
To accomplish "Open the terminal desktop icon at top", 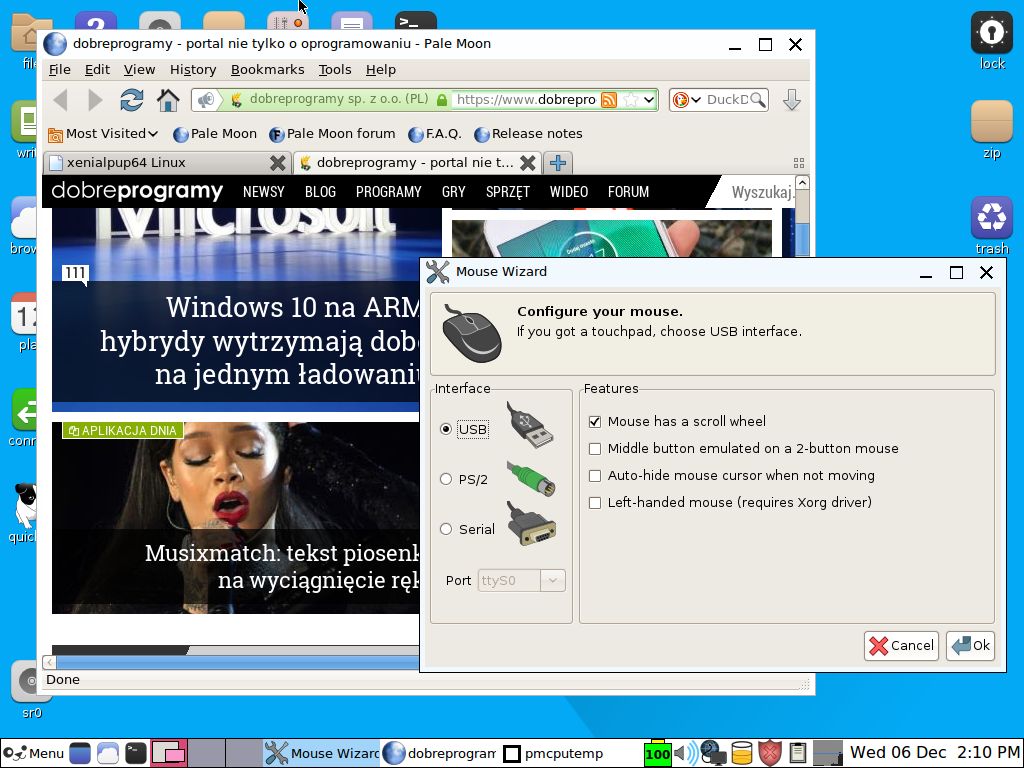I will 415,21.
